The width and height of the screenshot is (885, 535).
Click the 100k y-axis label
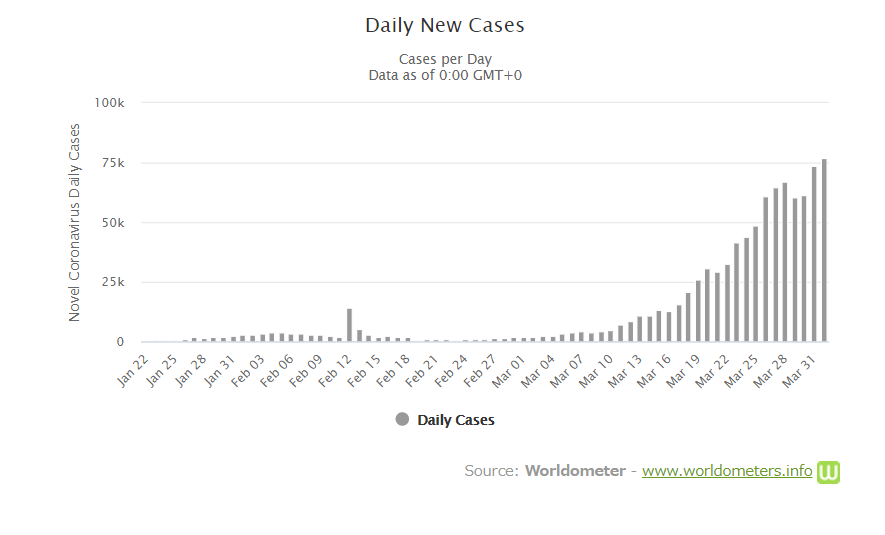109,103
